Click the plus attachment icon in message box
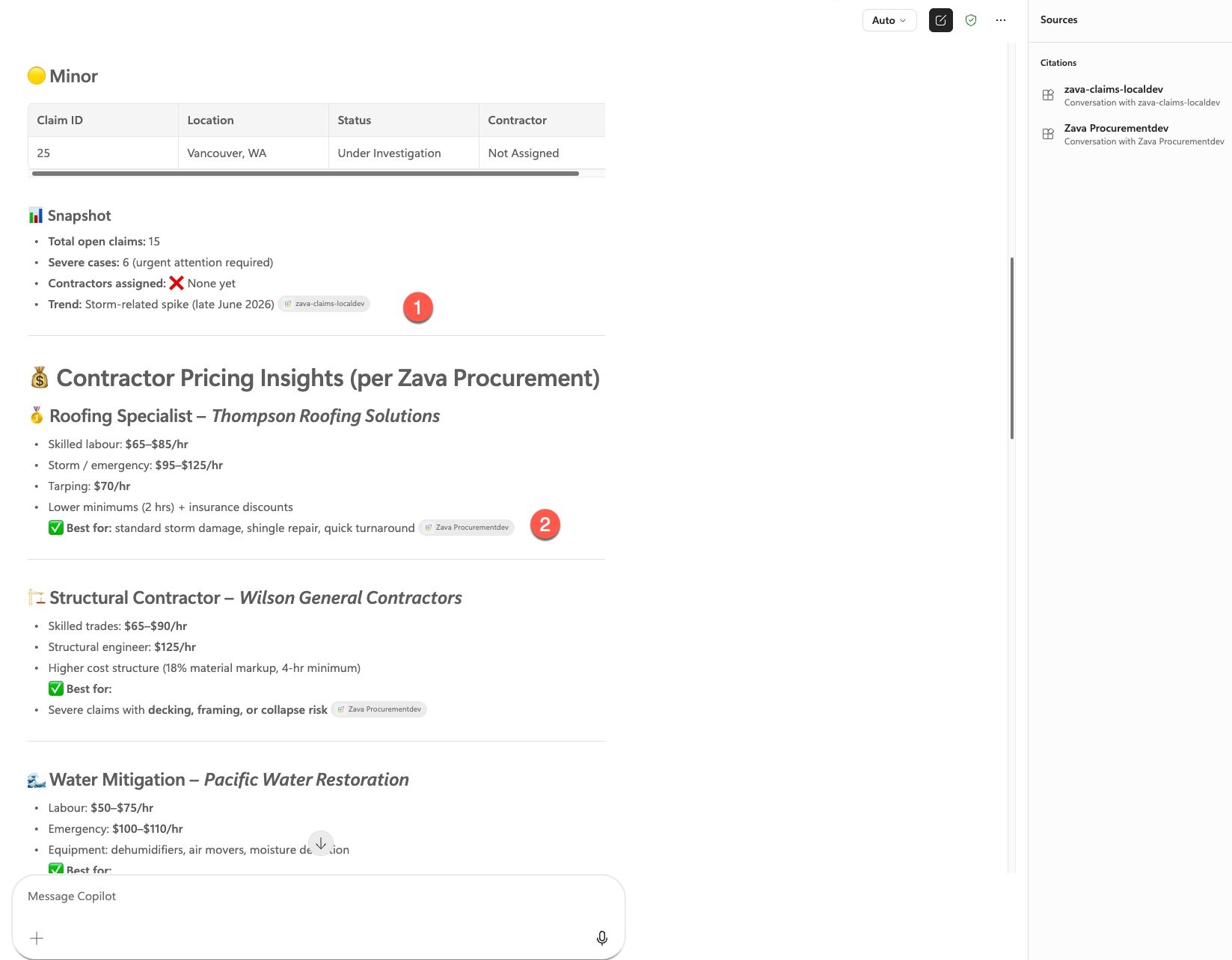 pos(37,938)
